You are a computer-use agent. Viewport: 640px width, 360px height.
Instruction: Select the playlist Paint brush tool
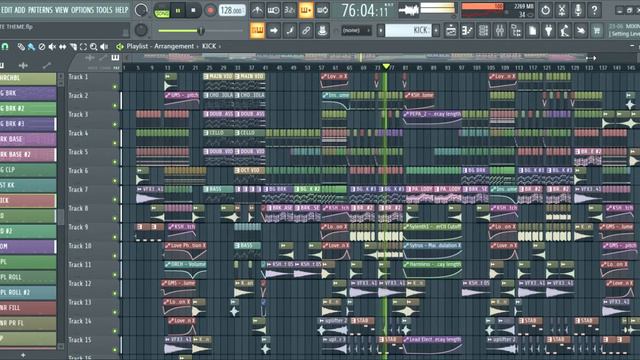click(x=31, y=47)
